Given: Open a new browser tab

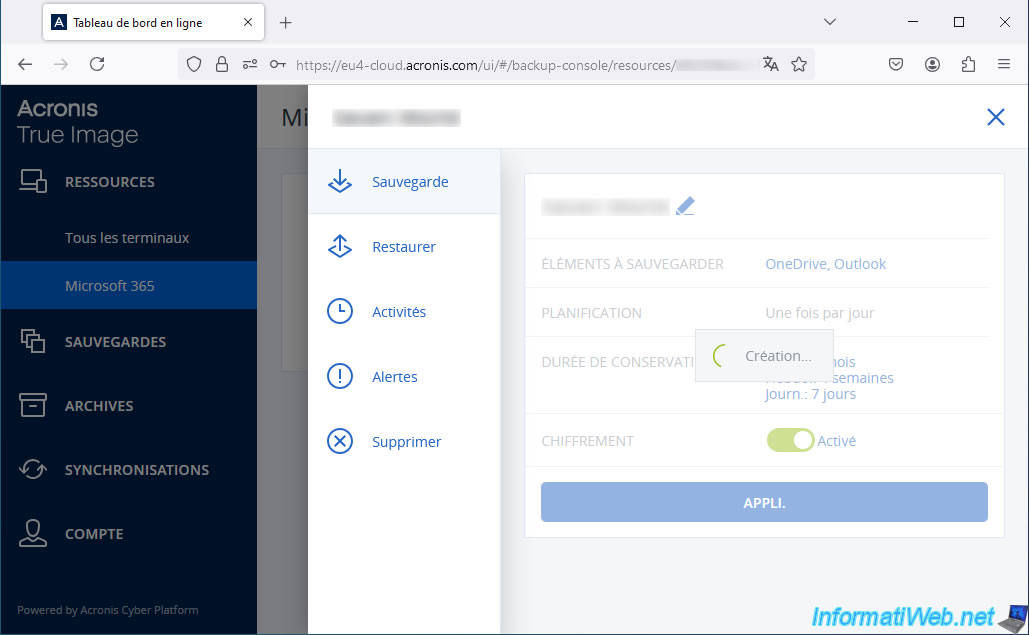Looking at the screenshot, I should pos(285,22).
